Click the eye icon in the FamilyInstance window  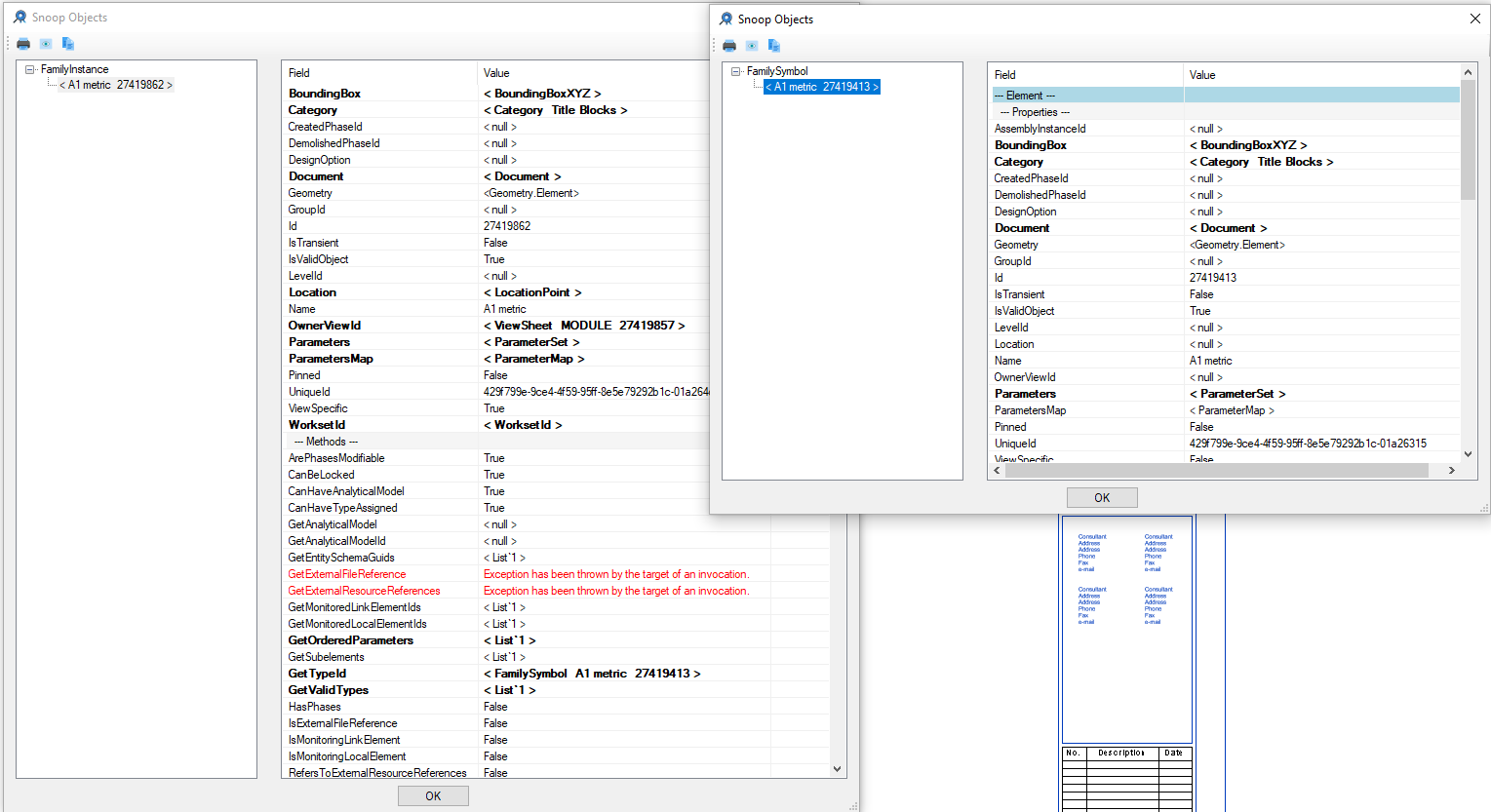(x=46, y=44)
